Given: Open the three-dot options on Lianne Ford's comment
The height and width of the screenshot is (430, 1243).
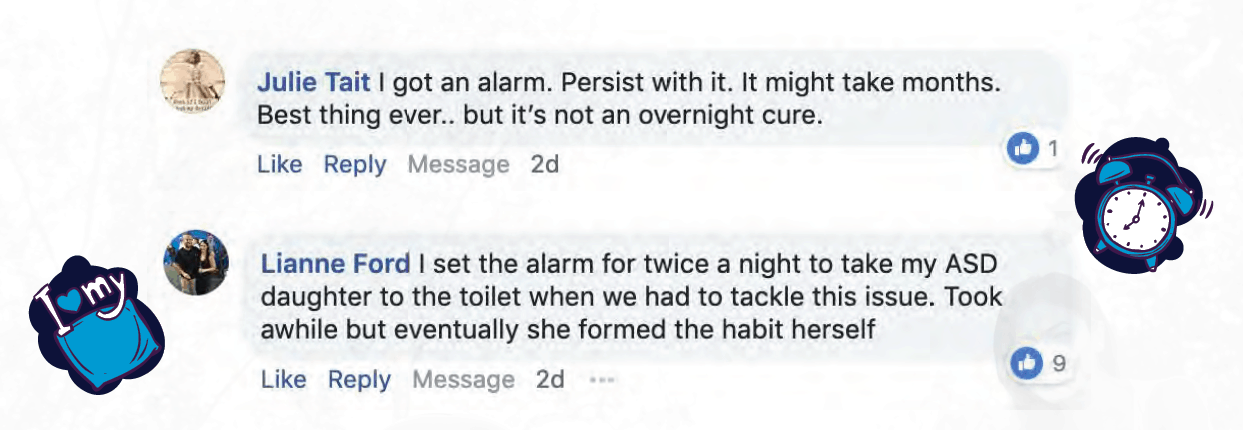Looking at the screenshot, I should click(601, 380).
